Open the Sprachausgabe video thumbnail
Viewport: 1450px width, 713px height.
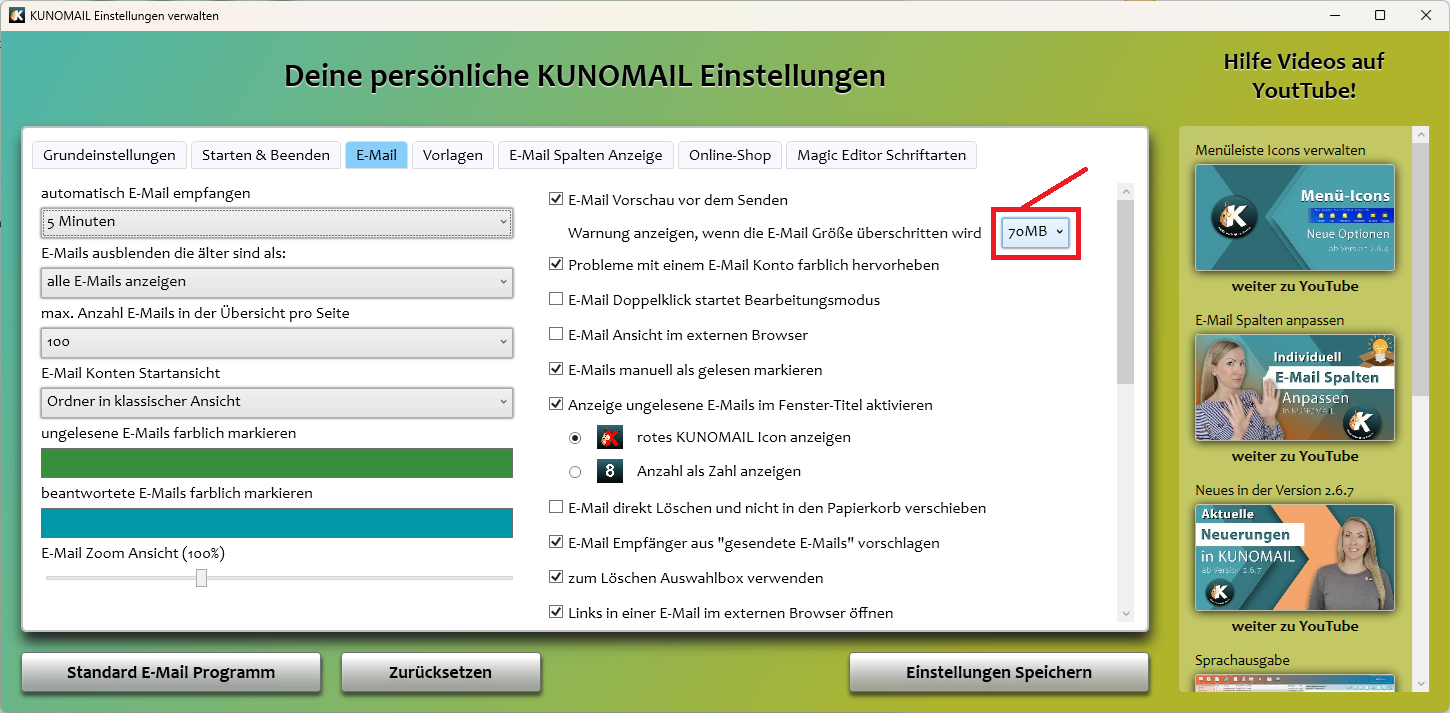(1295, 682)
